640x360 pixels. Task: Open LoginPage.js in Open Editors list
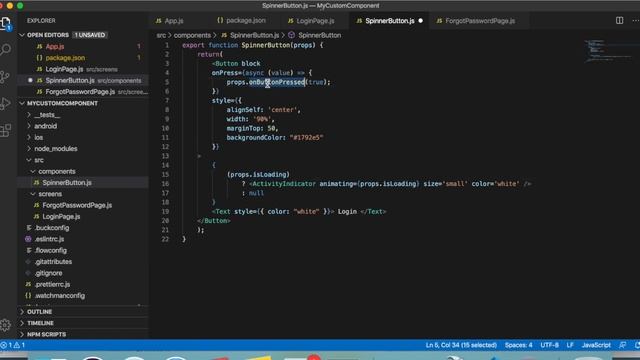pos(64,69)
